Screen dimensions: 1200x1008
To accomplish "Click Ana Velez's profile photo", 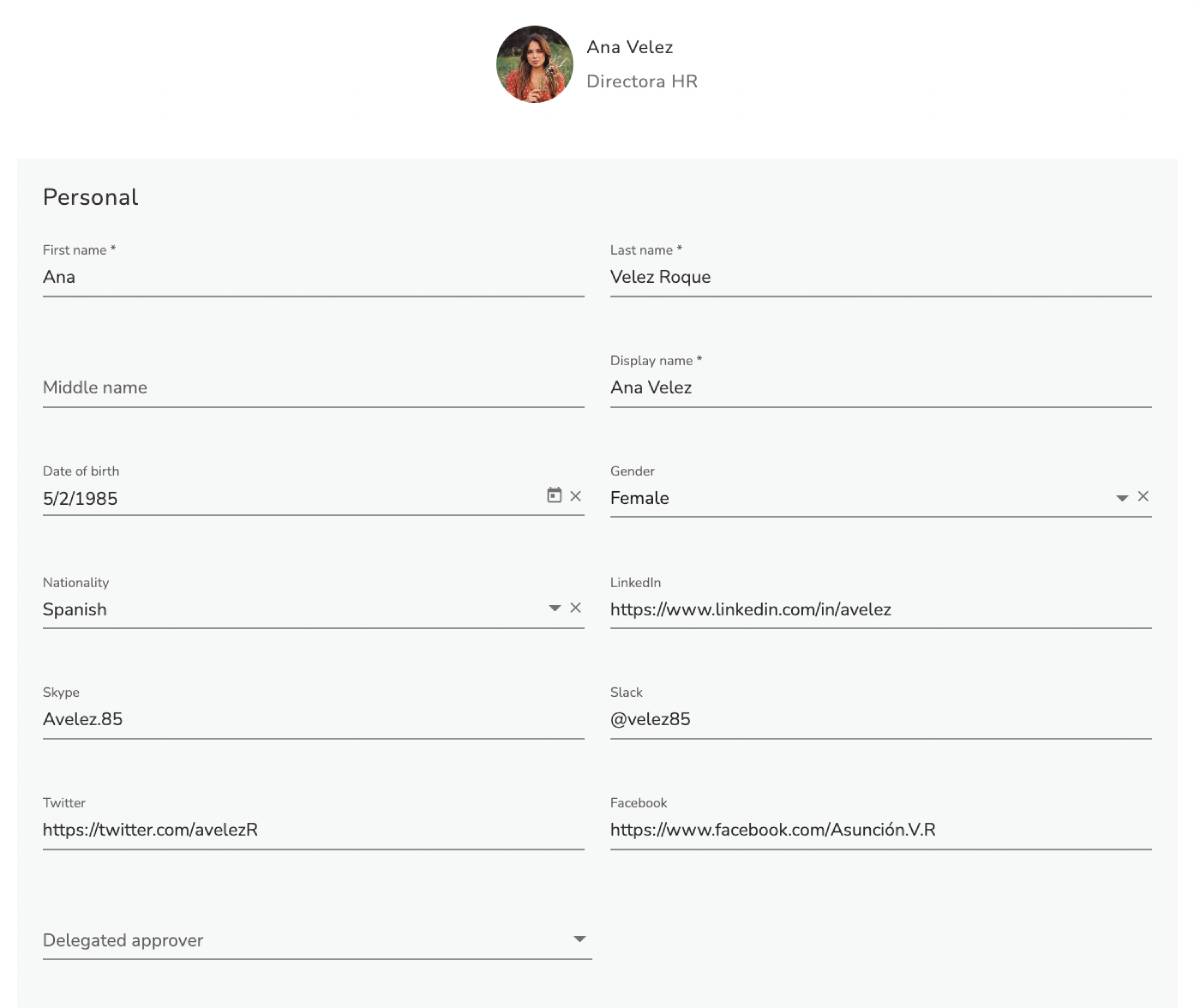I will 534,63.
